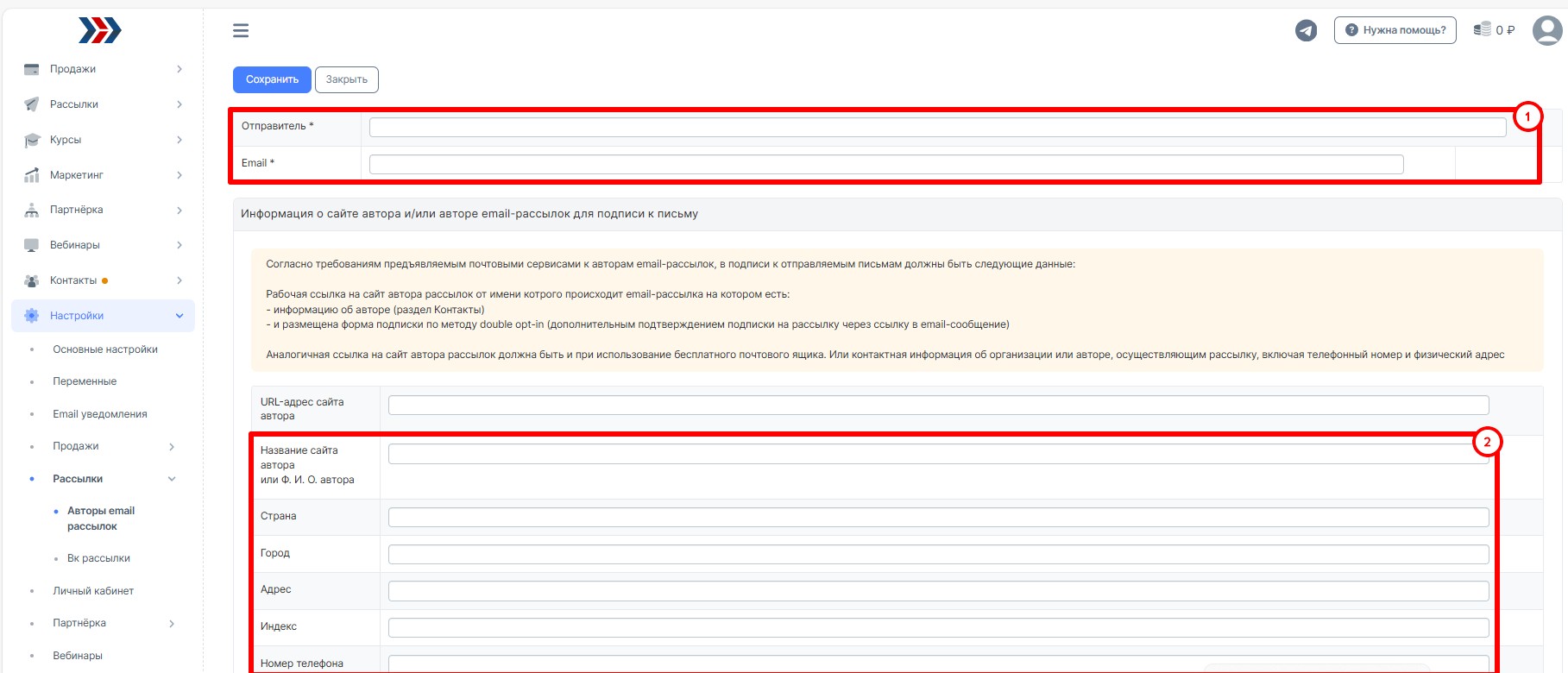Open the Telegram channel icon
This screenshot has height=673, width=1568.
coord(1306,31)
